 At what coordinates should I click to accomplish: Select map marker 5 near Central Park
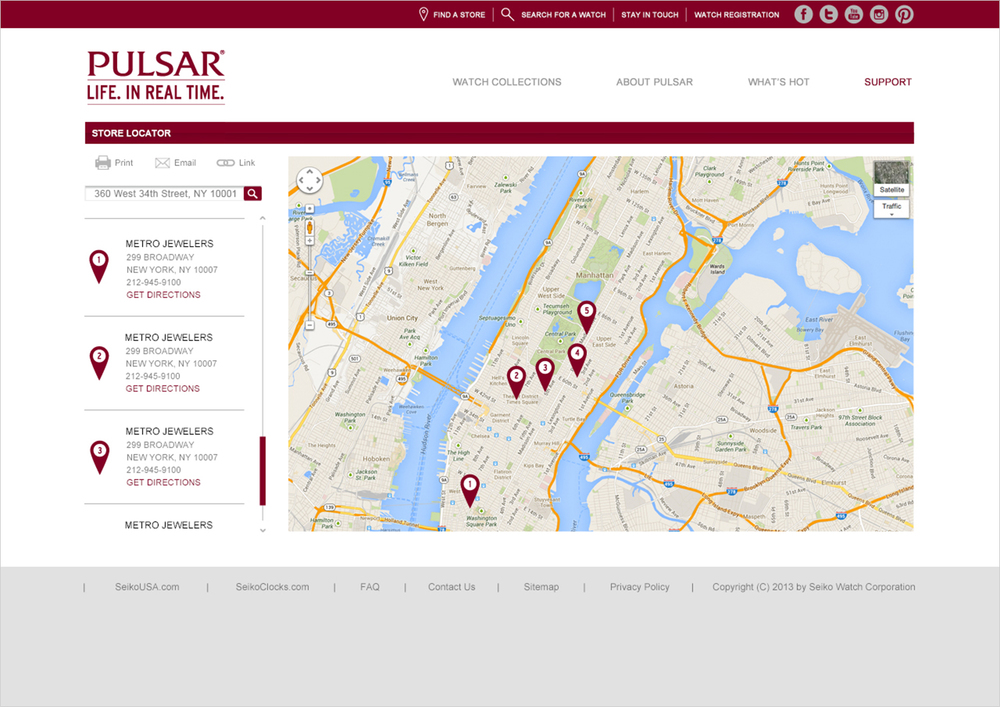pos(587,317)
